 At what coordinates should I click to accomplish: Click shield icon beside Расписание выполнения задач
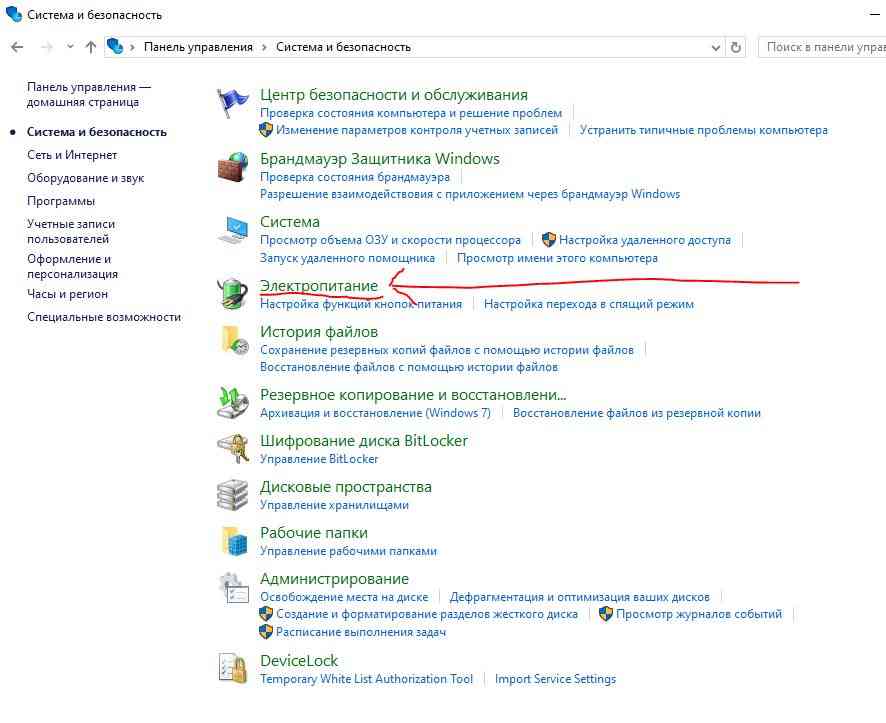point(266,631)
